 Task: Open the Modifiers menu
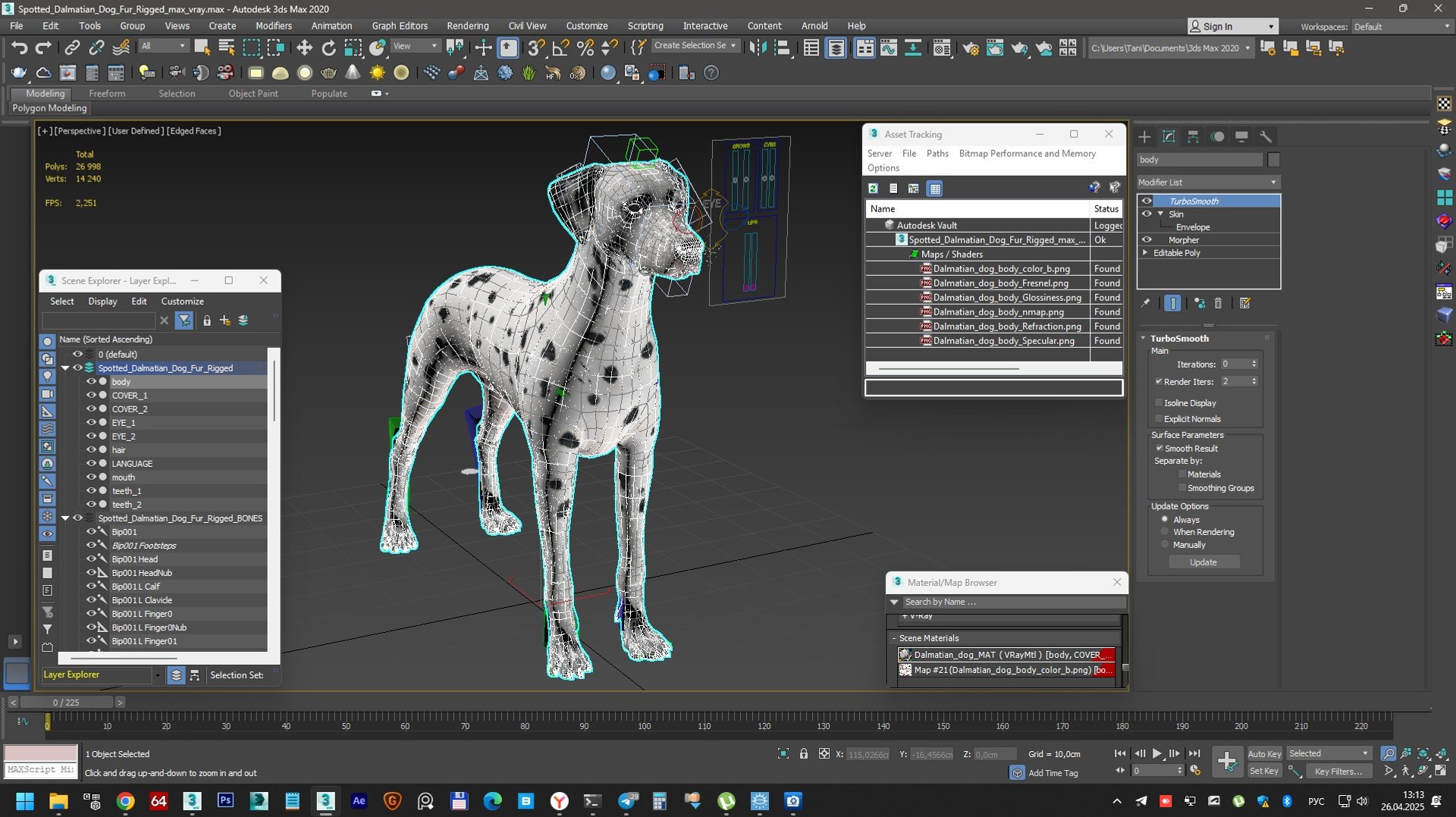tap(273, 25)
